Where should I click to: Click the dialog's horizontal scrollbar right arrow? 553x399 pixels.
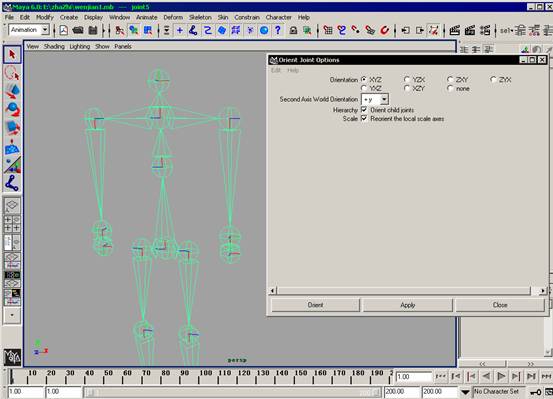543,291
